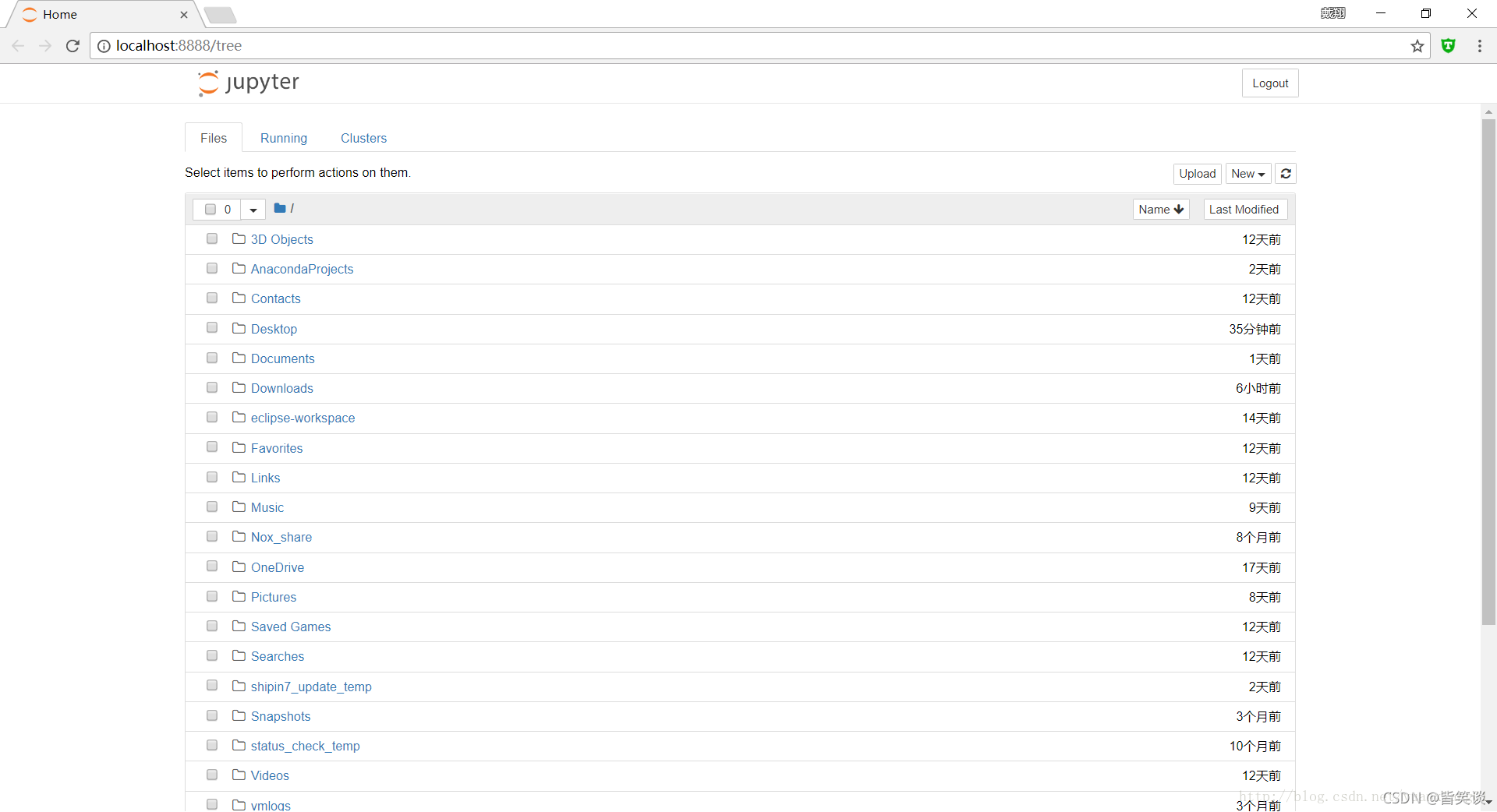Switch to the Clusters tab
The height and width of the screenshot is (812, 1497).
(x=363, y=138)
